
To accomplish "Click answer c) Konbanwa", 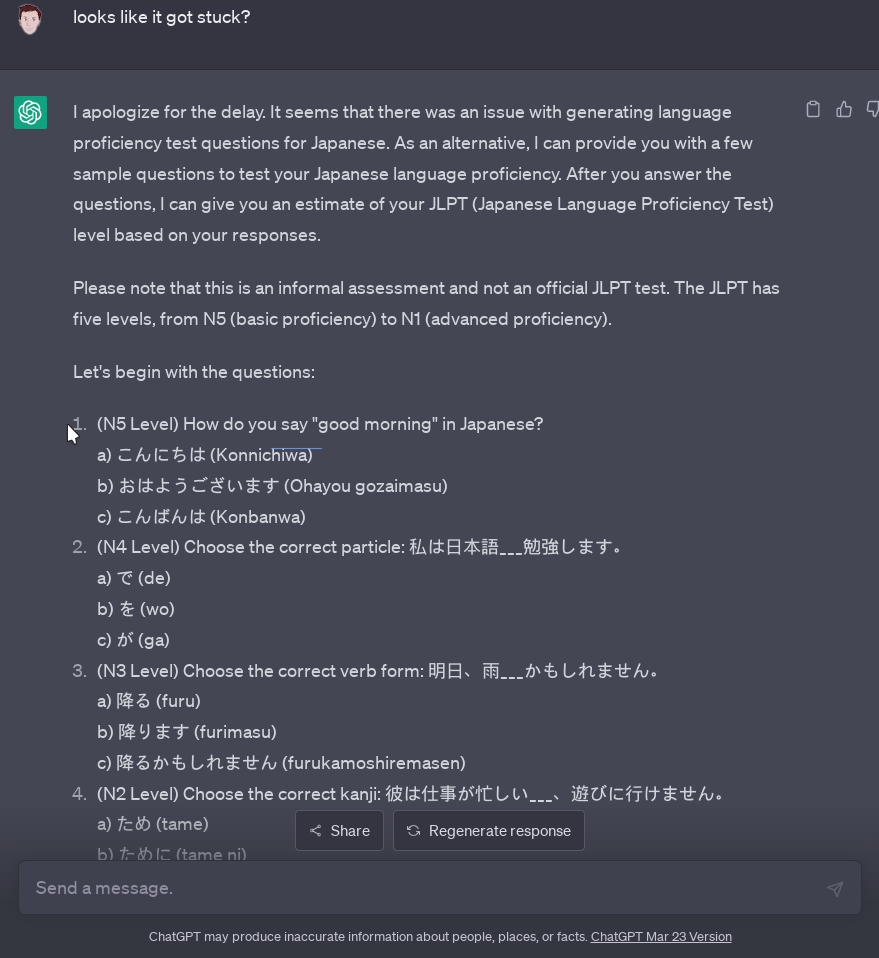I will (201, 517).
